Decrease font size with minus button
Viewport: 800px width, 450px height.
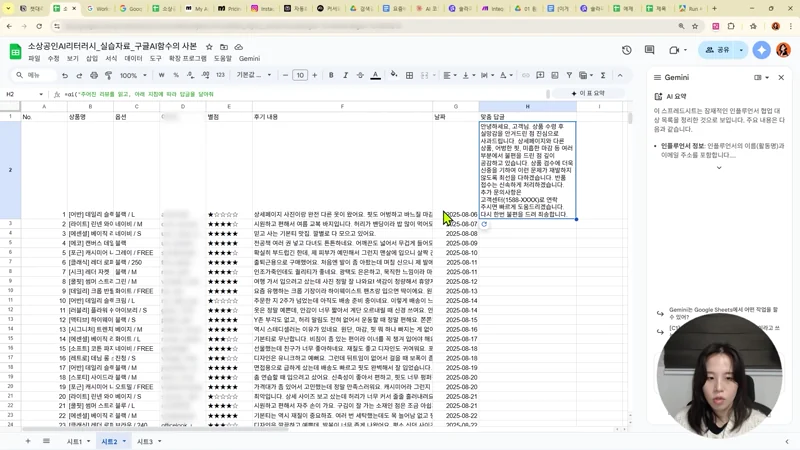pyautogui.click(x=285, y=76)
